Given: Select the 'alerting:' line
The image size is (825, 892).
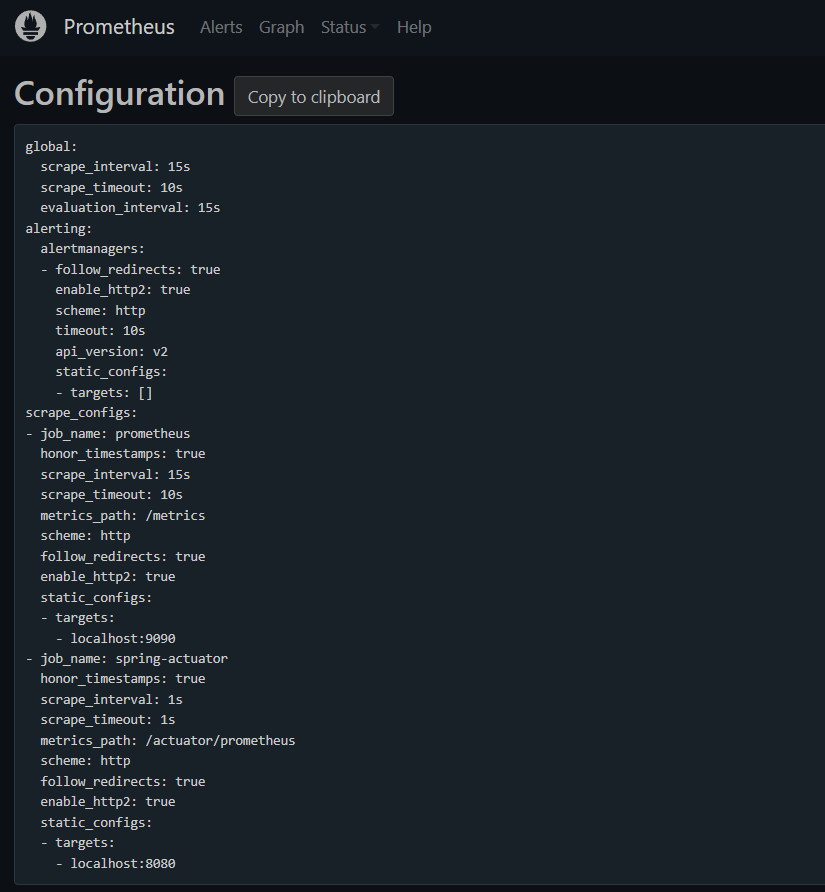Looking at the screenshot, I should coord(59,229).
